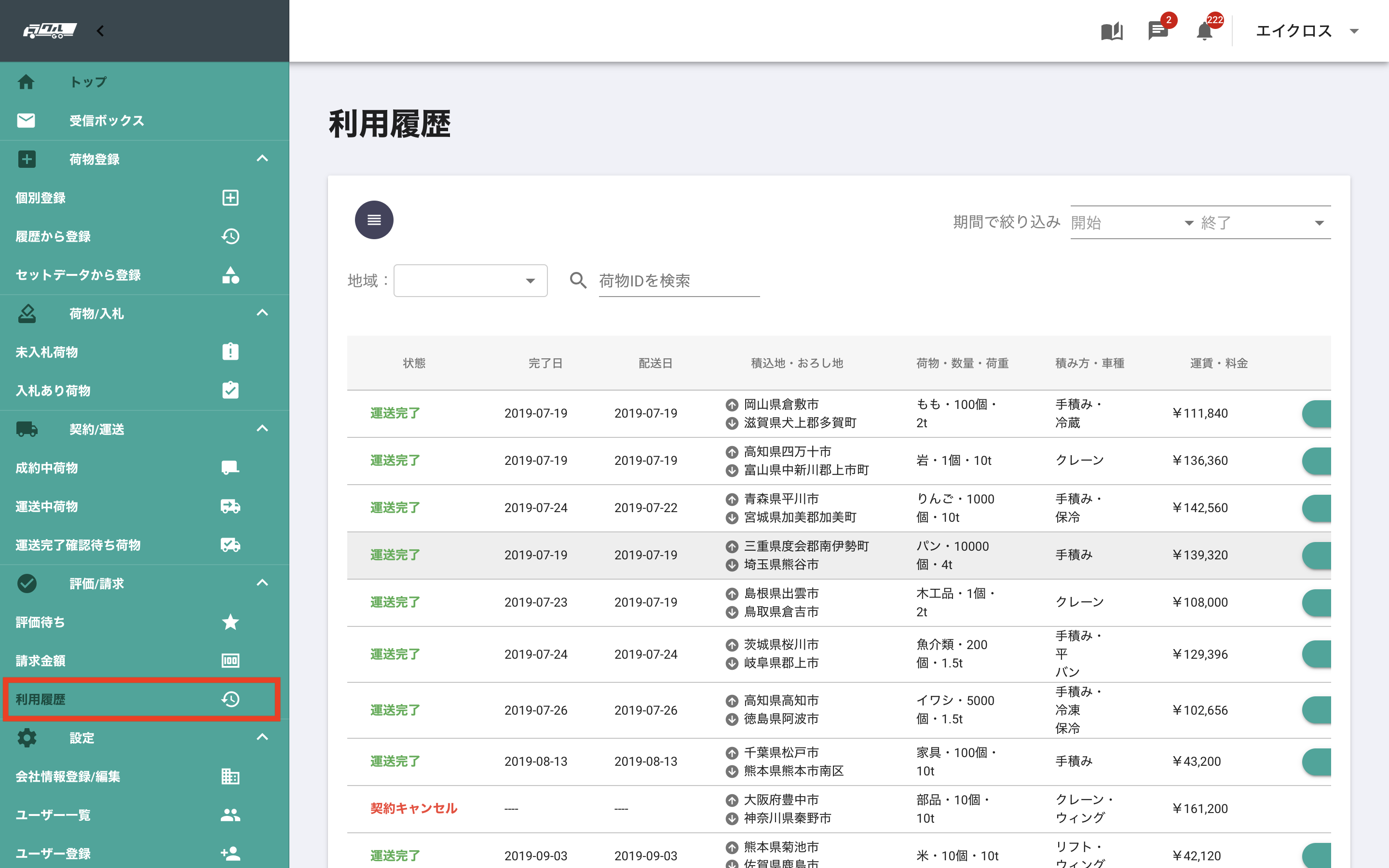The width and height of the screenshot is (1389, 868).
Task: Click the 完了日 column header
Action: [545, 363]
